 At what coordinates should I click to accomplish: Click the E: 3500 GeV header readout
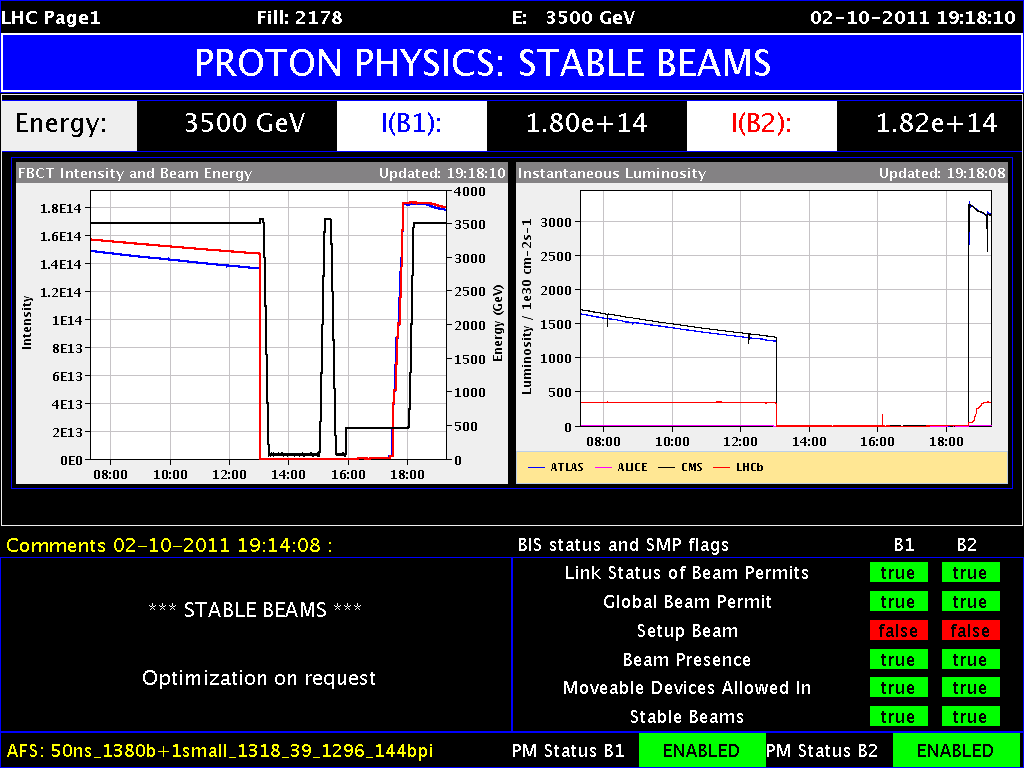[573, 18]
